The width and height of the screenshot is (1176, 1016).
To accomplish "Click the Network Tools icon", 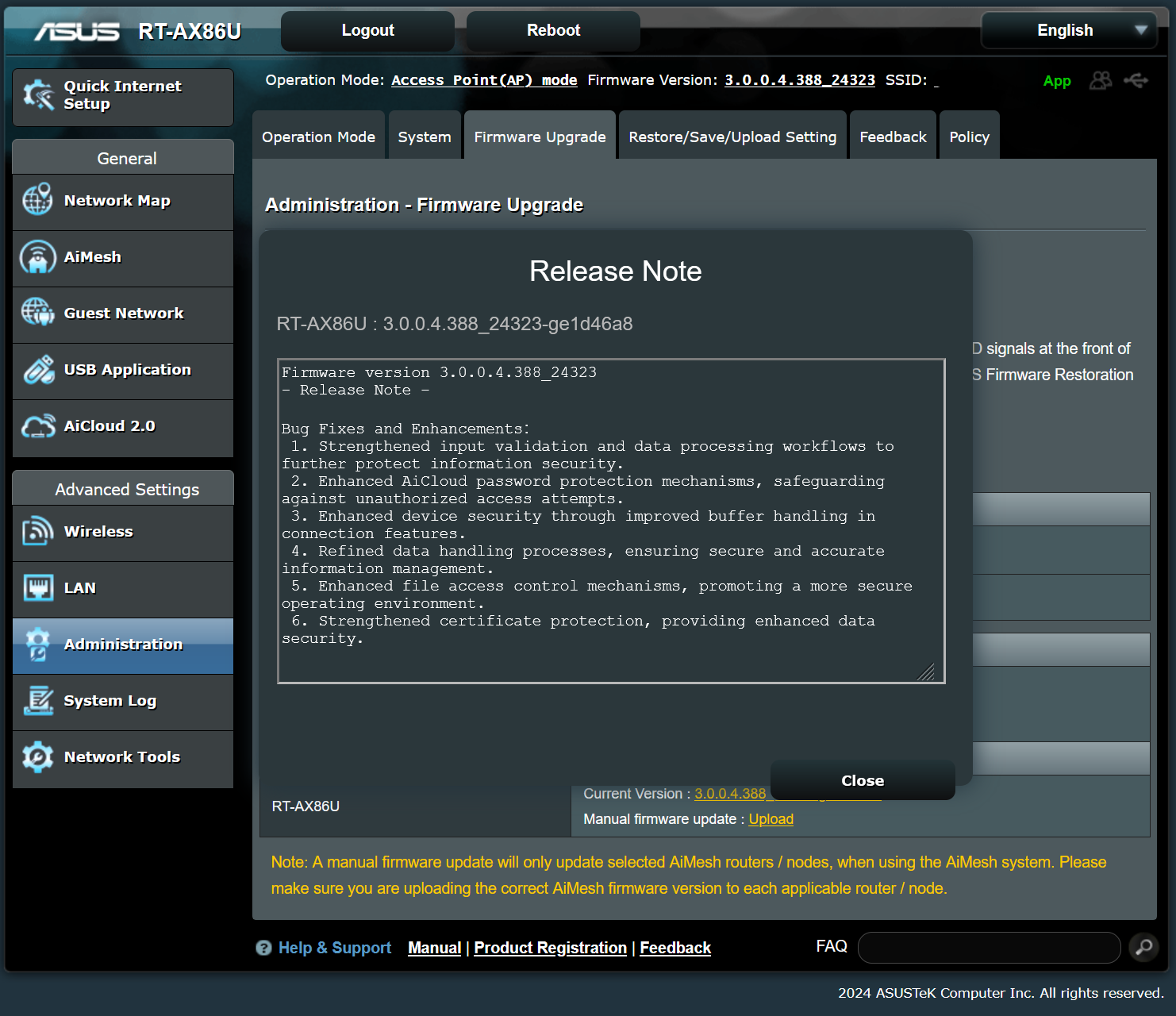I will pyautogui.click(x=38, y=757).
